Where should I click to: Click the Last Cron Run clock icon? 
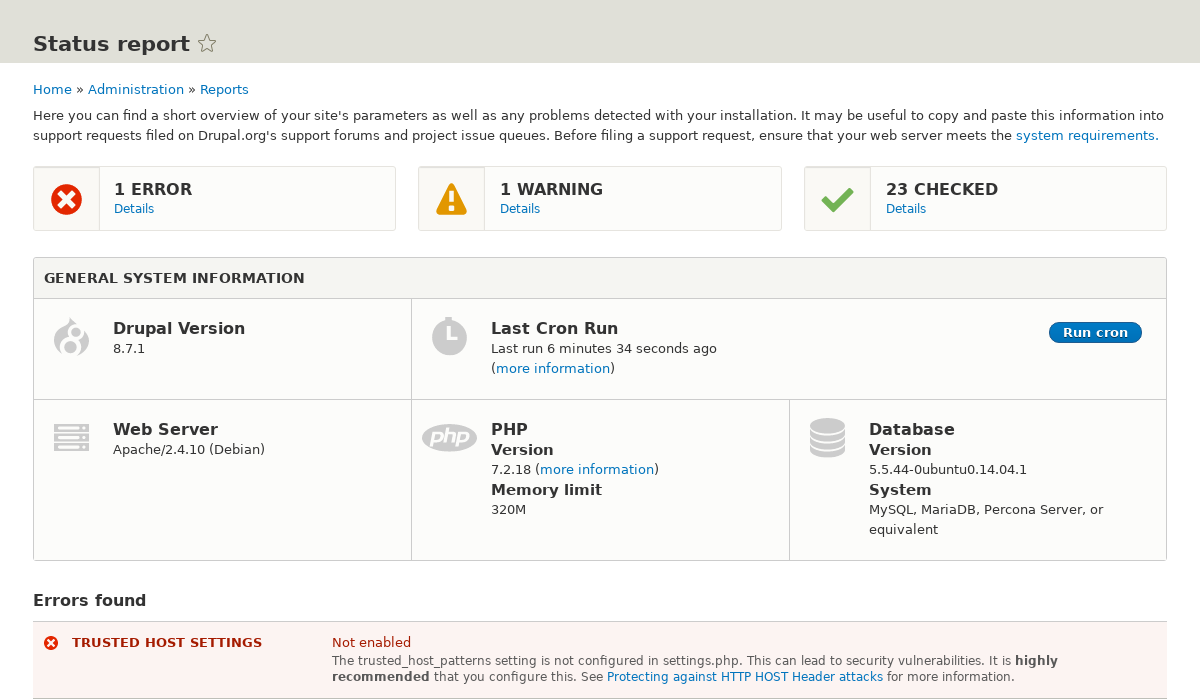pos(450,336)
